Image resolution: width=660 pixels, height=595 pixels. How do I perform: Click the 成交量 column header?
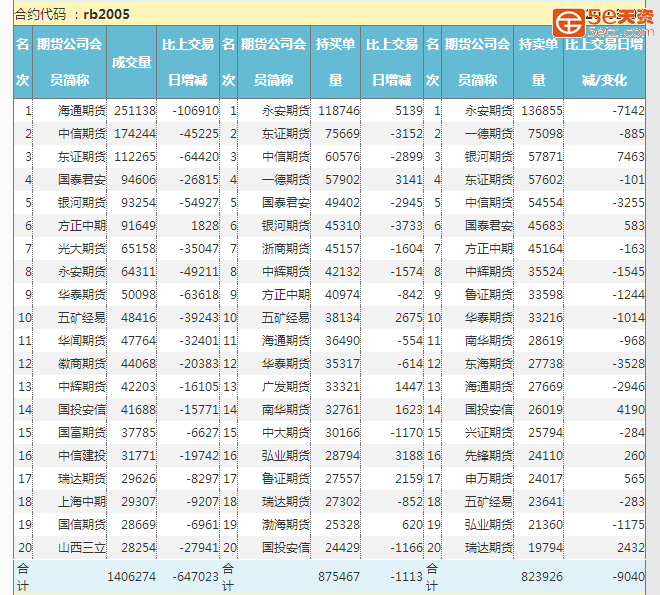[131, 62]
